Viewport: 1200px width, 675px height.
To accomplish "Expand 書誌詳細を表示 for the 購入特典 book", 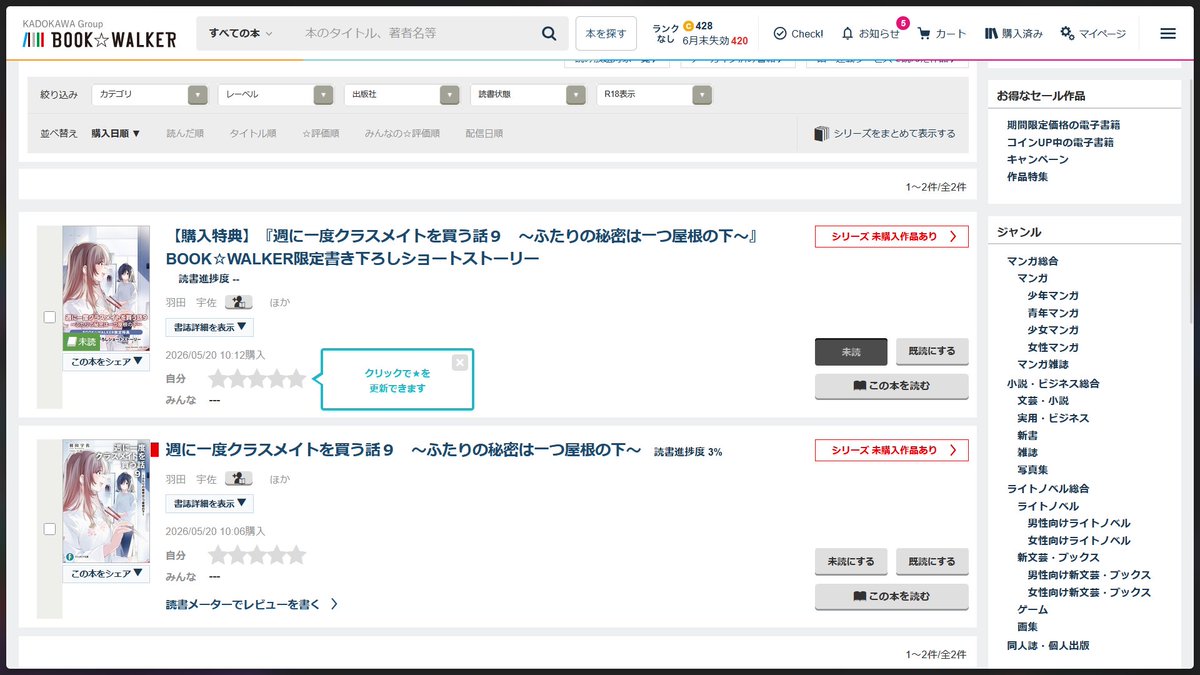I will [x=210, y=327].
